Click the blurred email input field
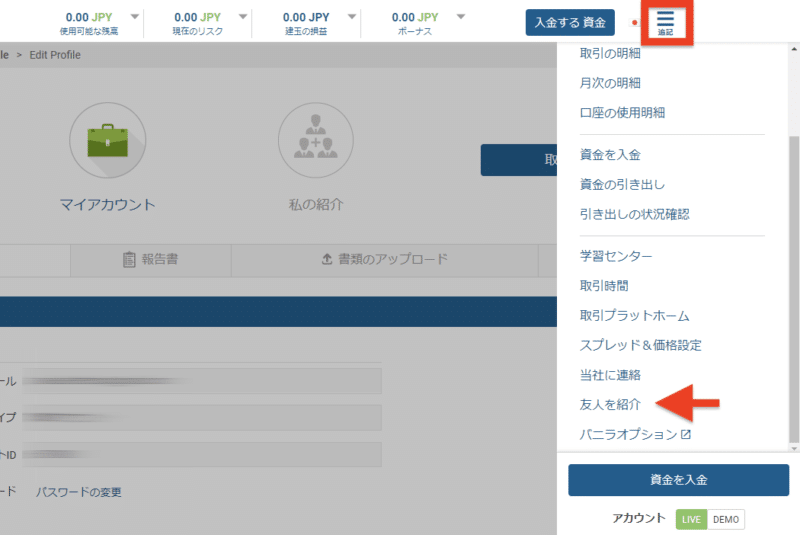800x535 pixels. point(202,381)
